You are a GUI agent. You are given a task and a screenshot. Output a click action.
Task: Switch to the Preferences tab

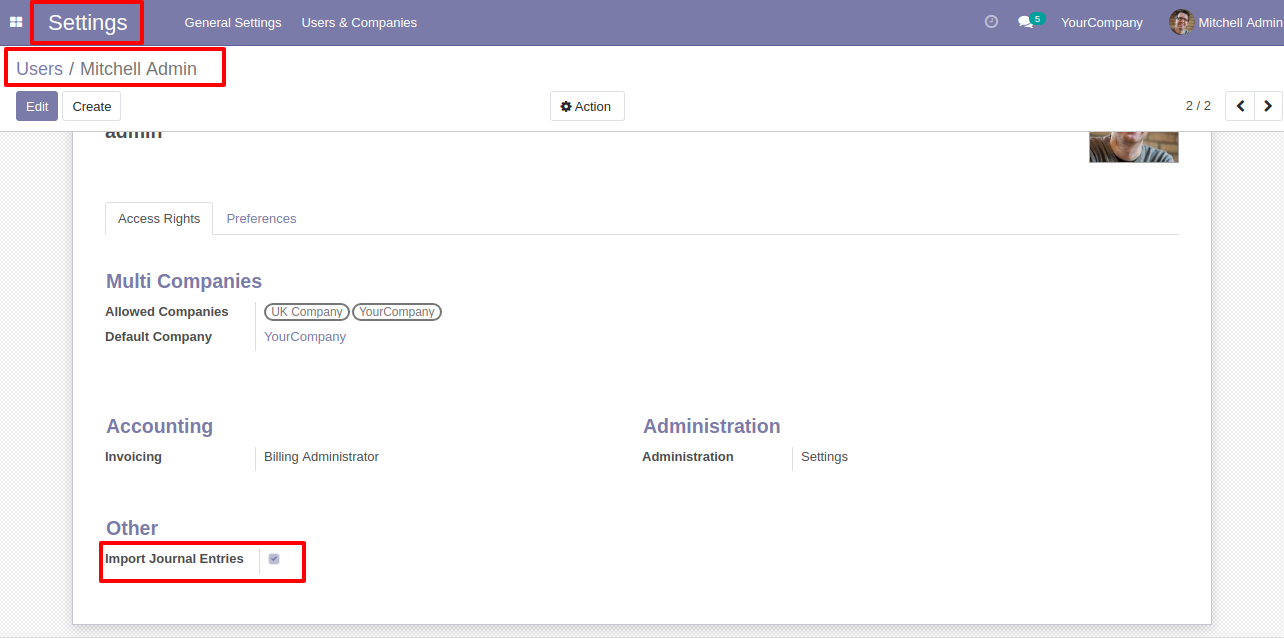(x=261, y=219)
